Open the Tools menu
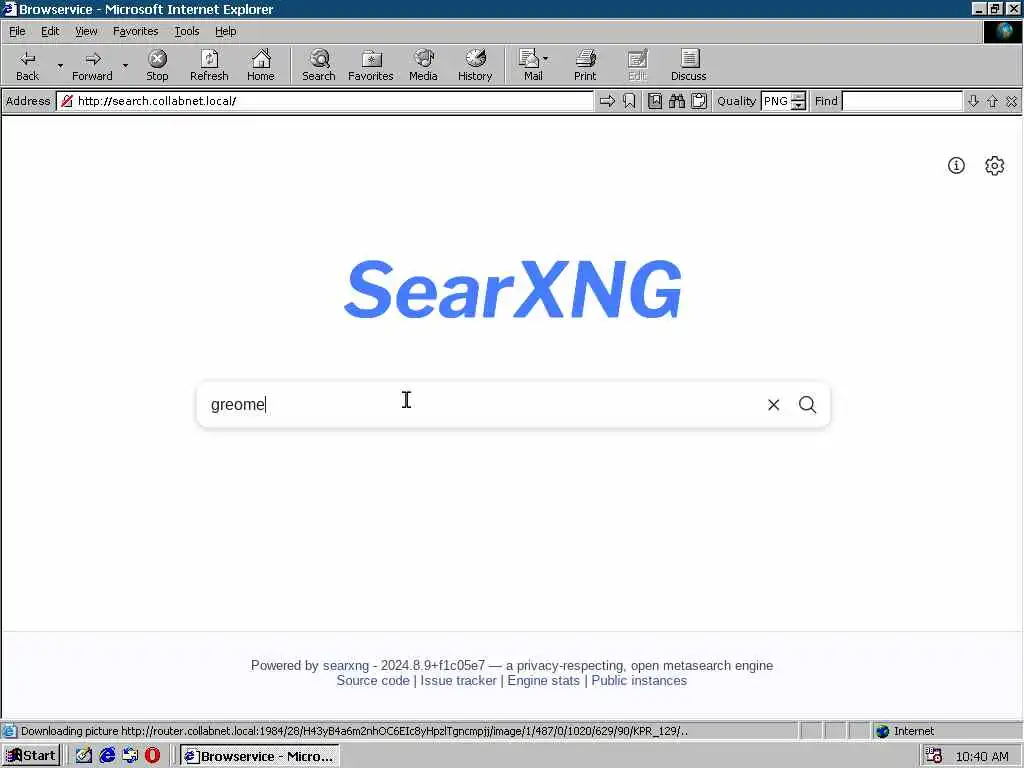 [187, 31]
